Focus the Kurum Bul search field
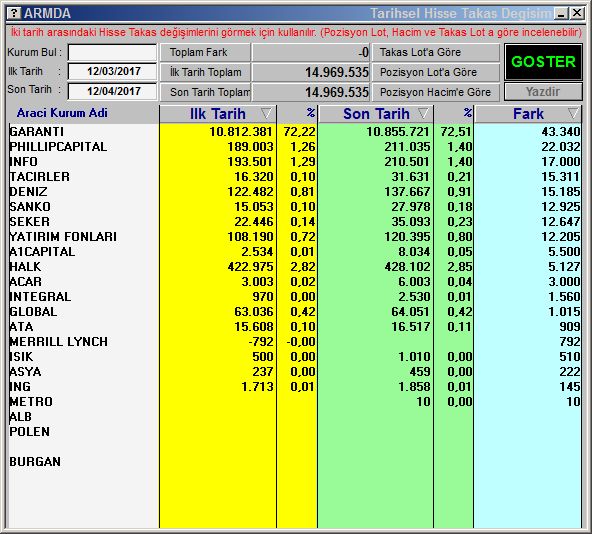Screen dimensions: 592x534 coord(112,52)
